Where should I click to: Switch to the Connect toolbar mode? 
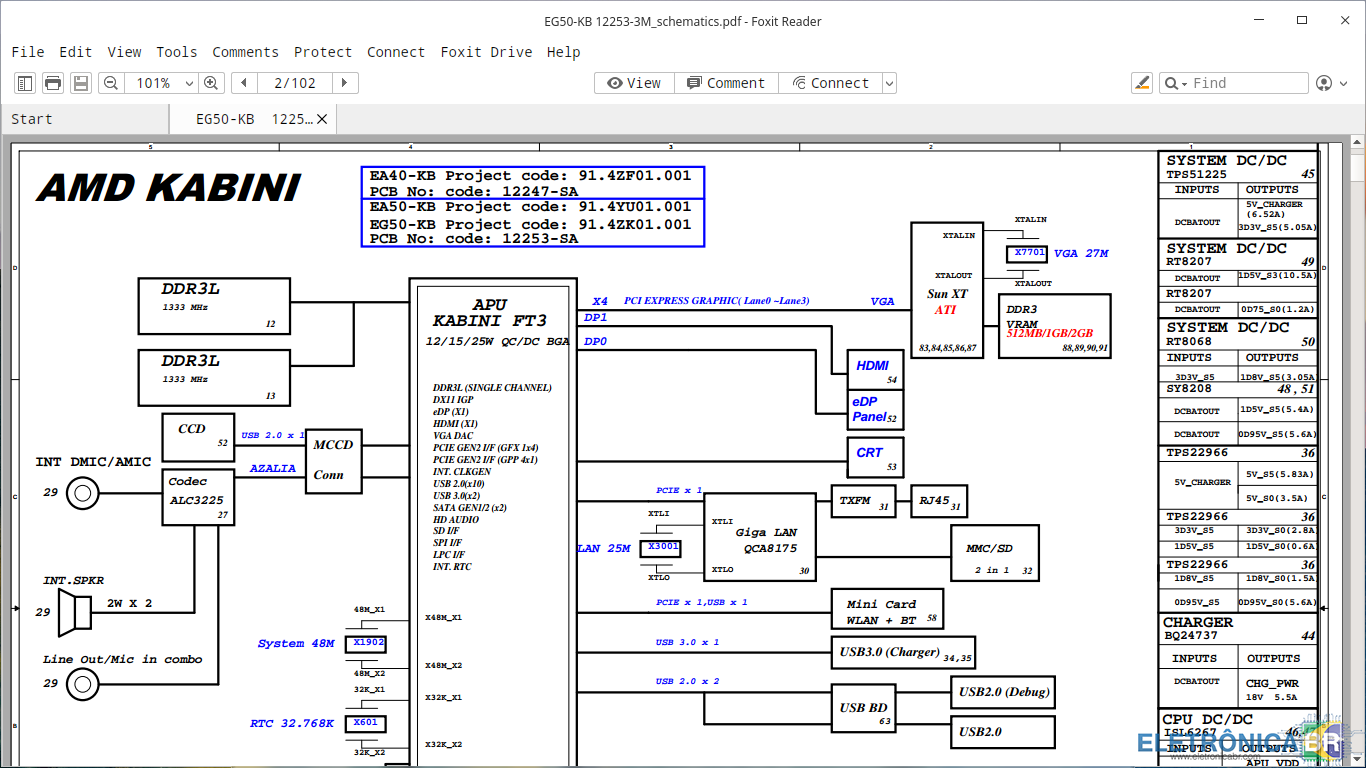pyautogui.click(x=830, y=83)
